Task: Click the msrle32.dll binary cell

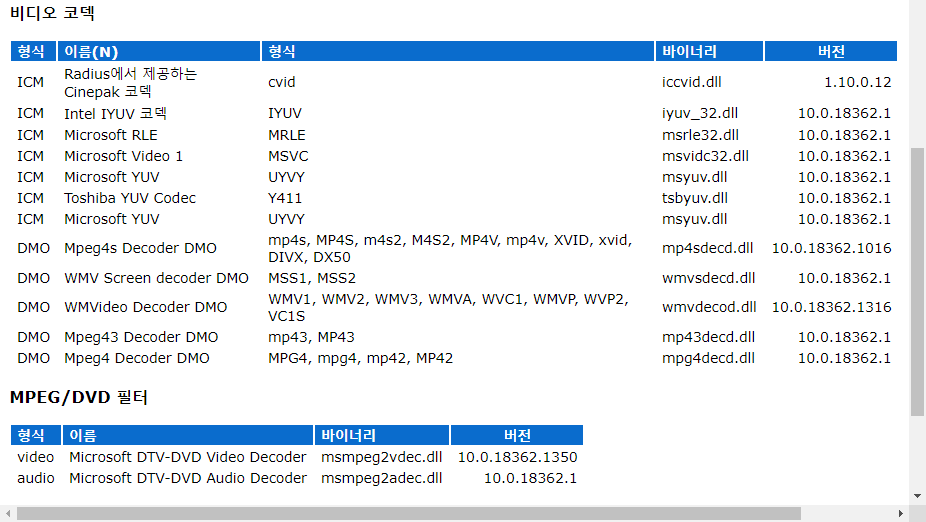Action: coord(700,135)
